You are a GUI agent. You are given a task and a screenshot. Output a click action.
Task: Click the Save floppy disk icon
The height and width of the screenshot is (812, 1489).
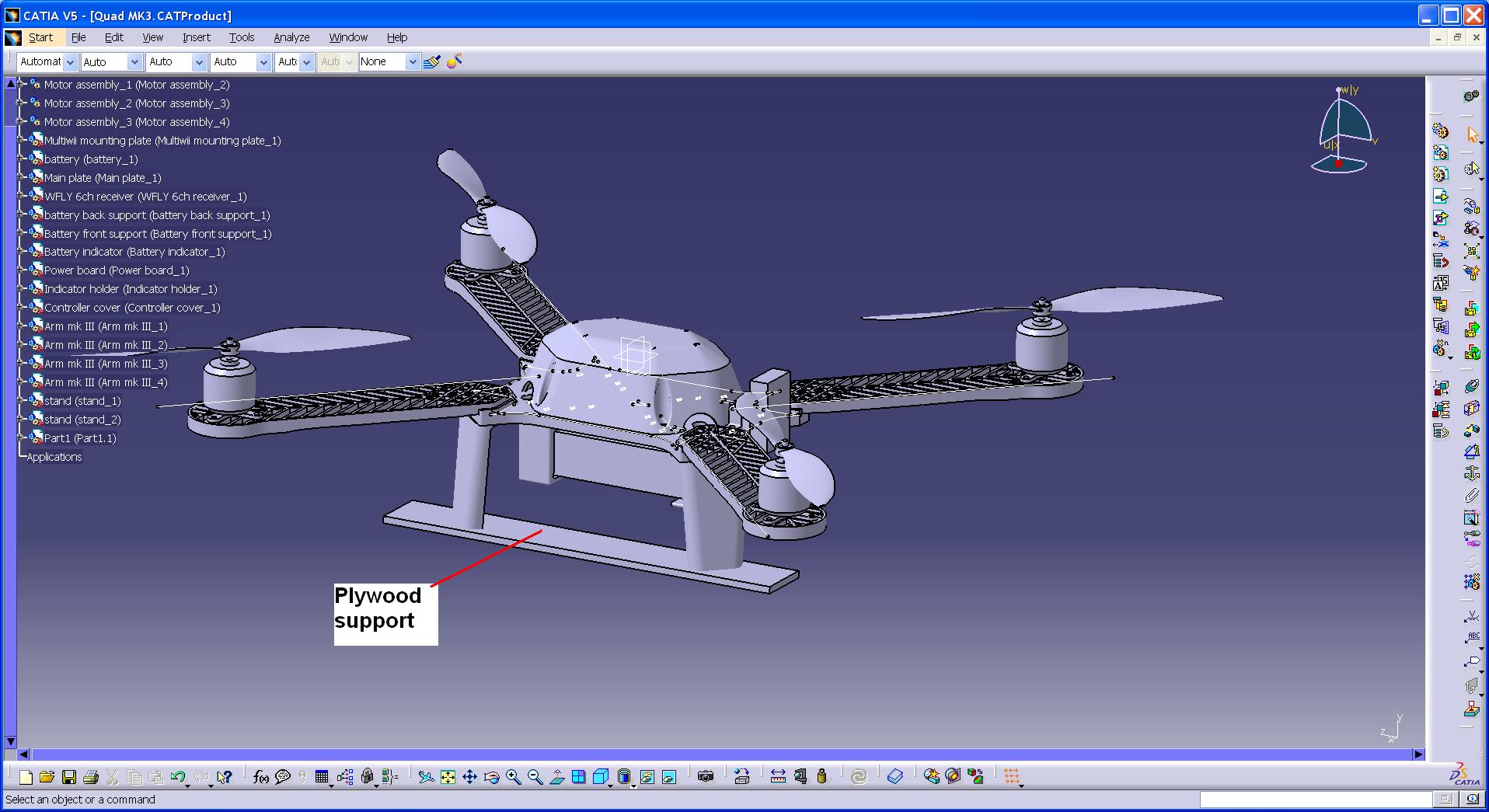[68, 776]
